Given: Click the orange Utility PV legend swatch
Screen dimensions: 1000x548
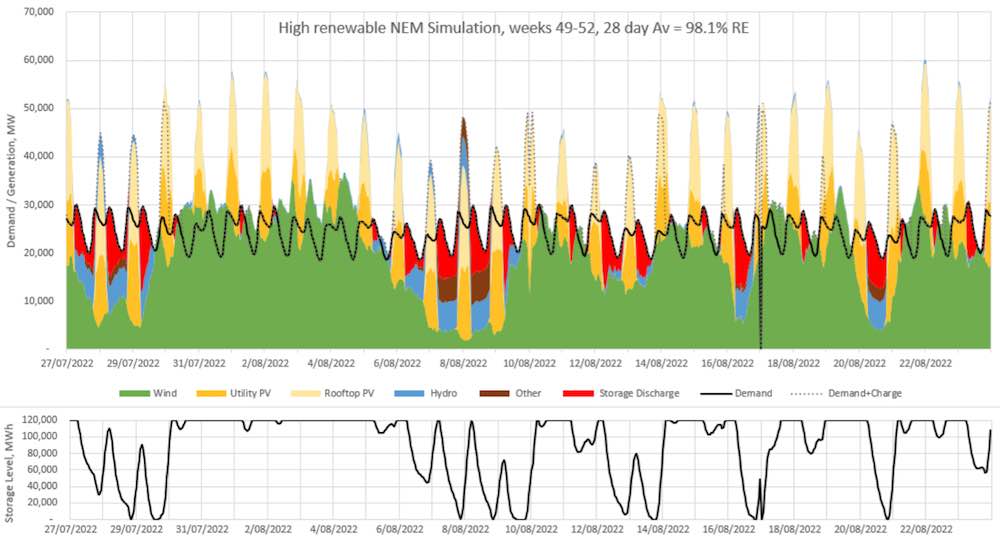Looking at the screenshot, I should tap(211, 394).
